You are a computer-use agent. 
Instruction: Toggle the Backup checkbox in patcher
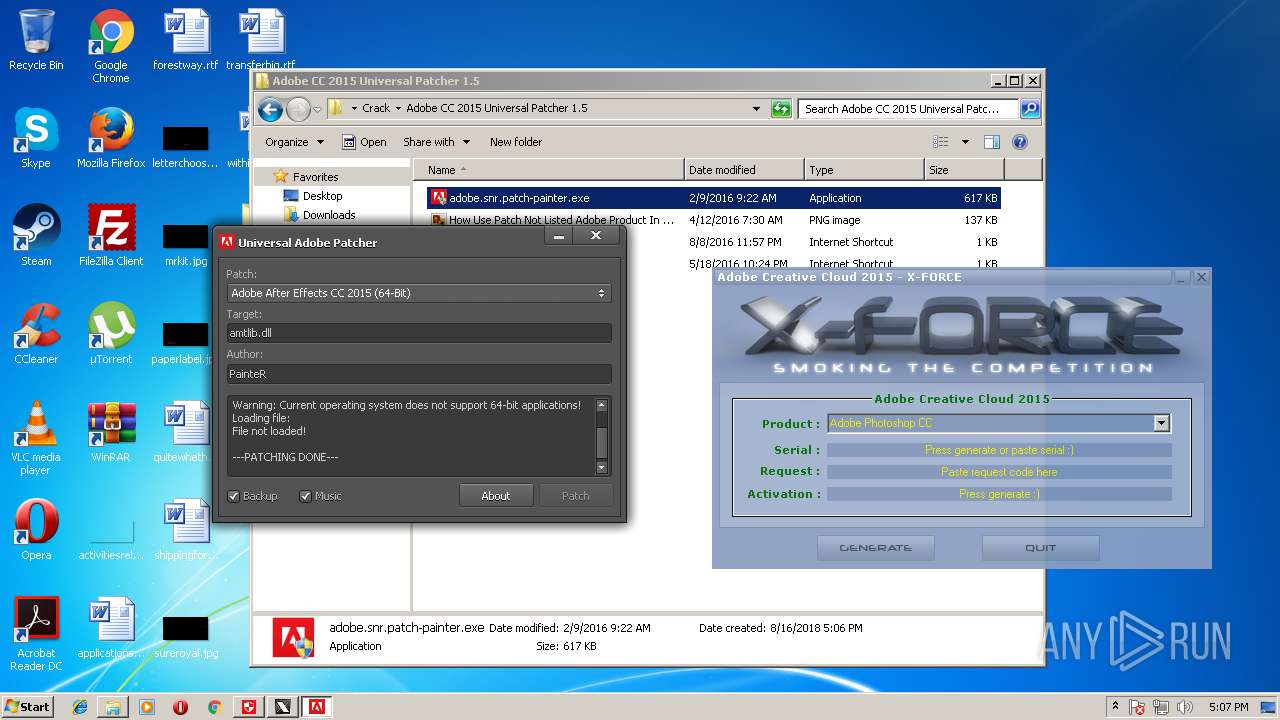[x=234, y=496]
